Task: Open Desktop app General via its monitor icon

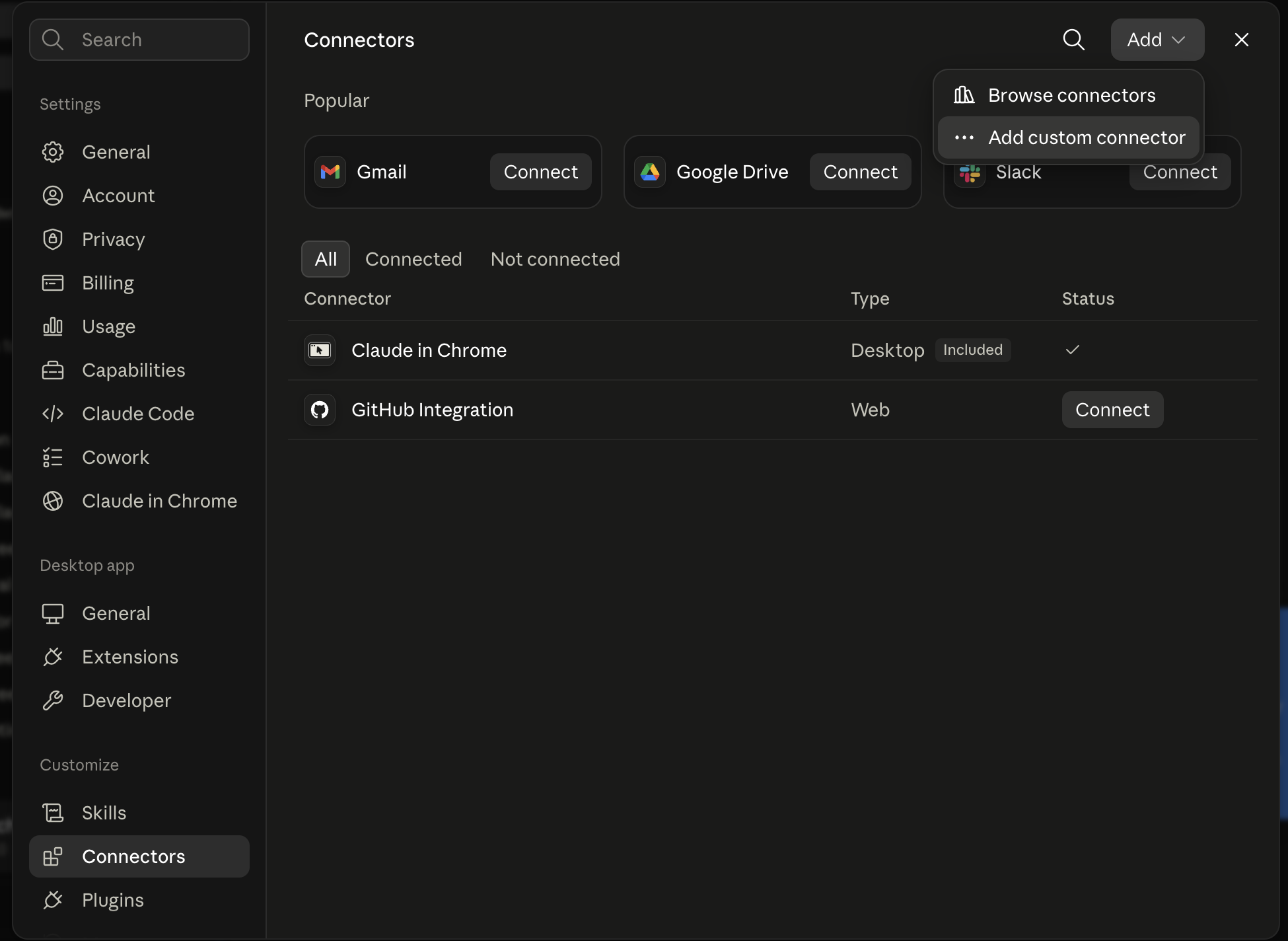Action: coord(53,613)
